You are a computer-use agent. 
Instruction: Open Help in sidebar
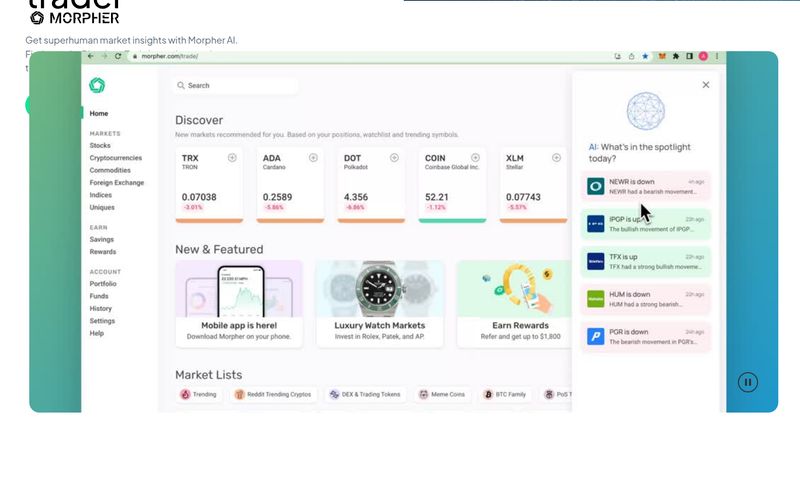point(96,333)
